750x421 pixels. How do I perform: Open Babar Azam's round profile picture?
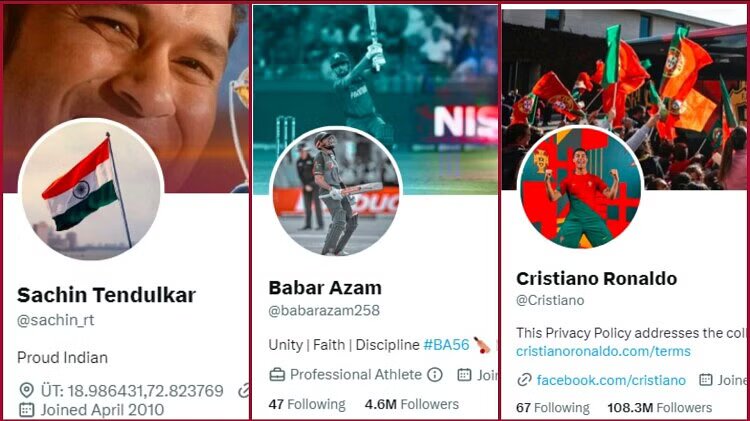pos(336,192)
